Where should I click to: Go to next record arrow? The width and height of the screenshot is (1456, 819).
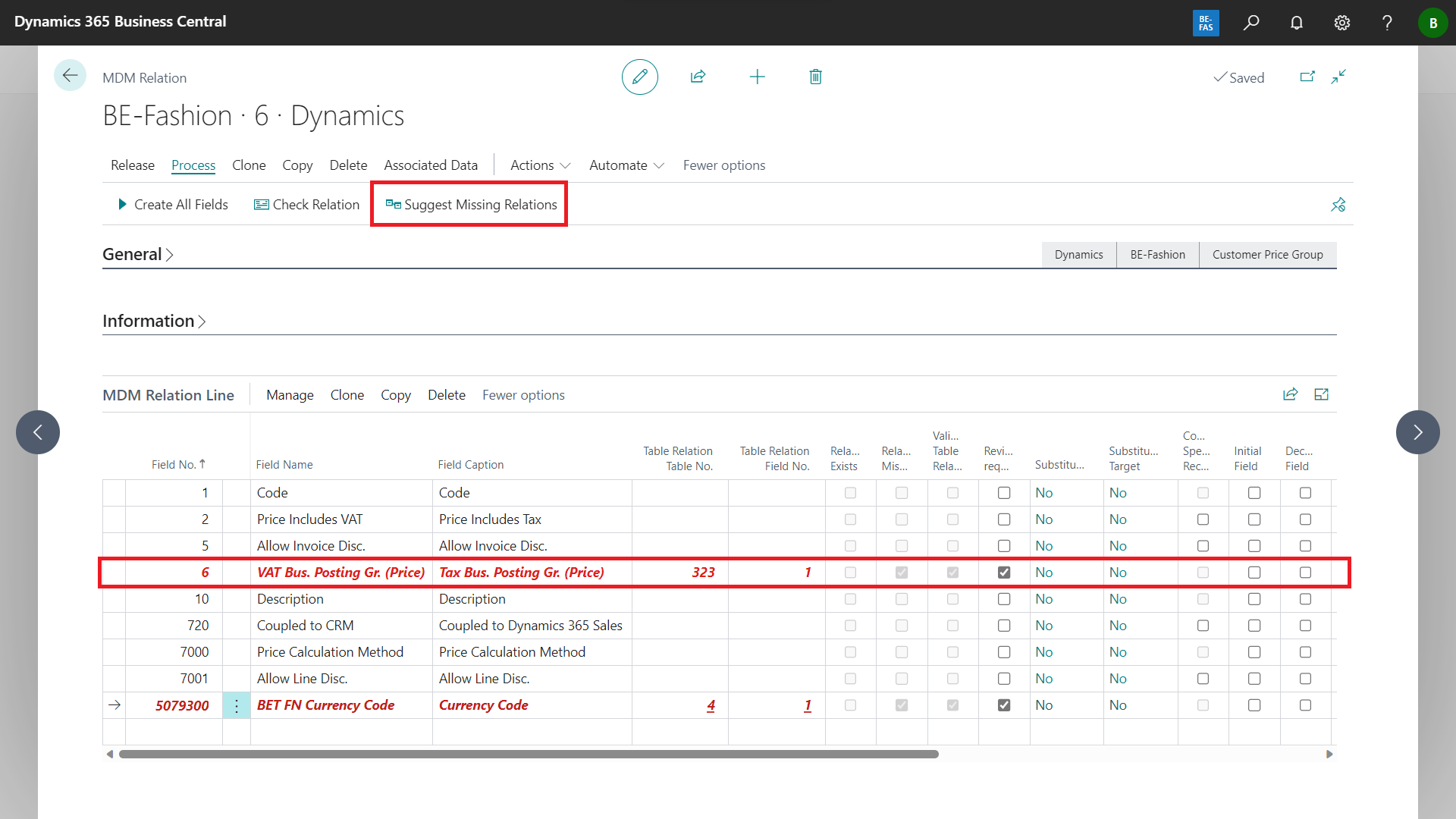coord(1417,432)
